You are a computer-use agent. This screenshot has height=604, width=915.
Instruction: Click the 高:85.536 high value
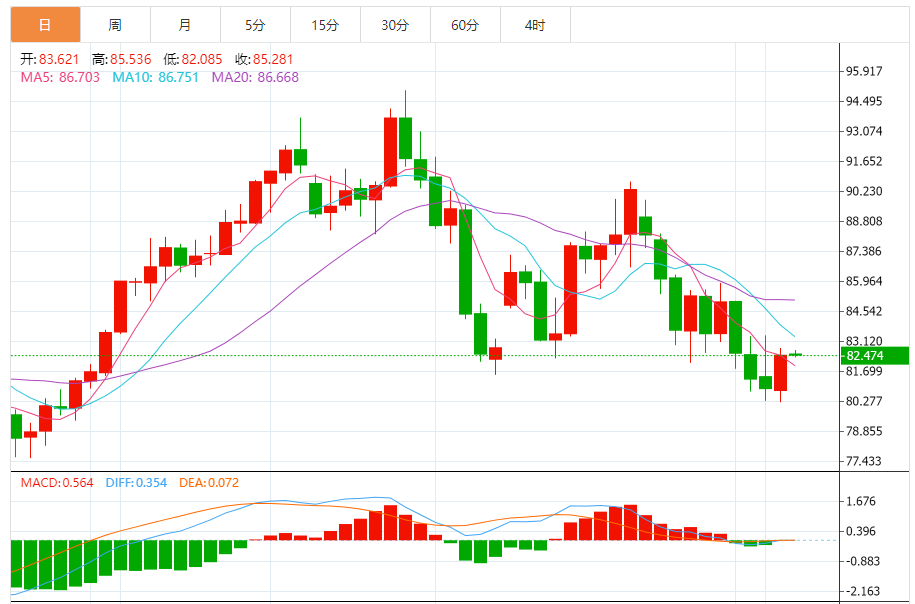click(121, 59)
